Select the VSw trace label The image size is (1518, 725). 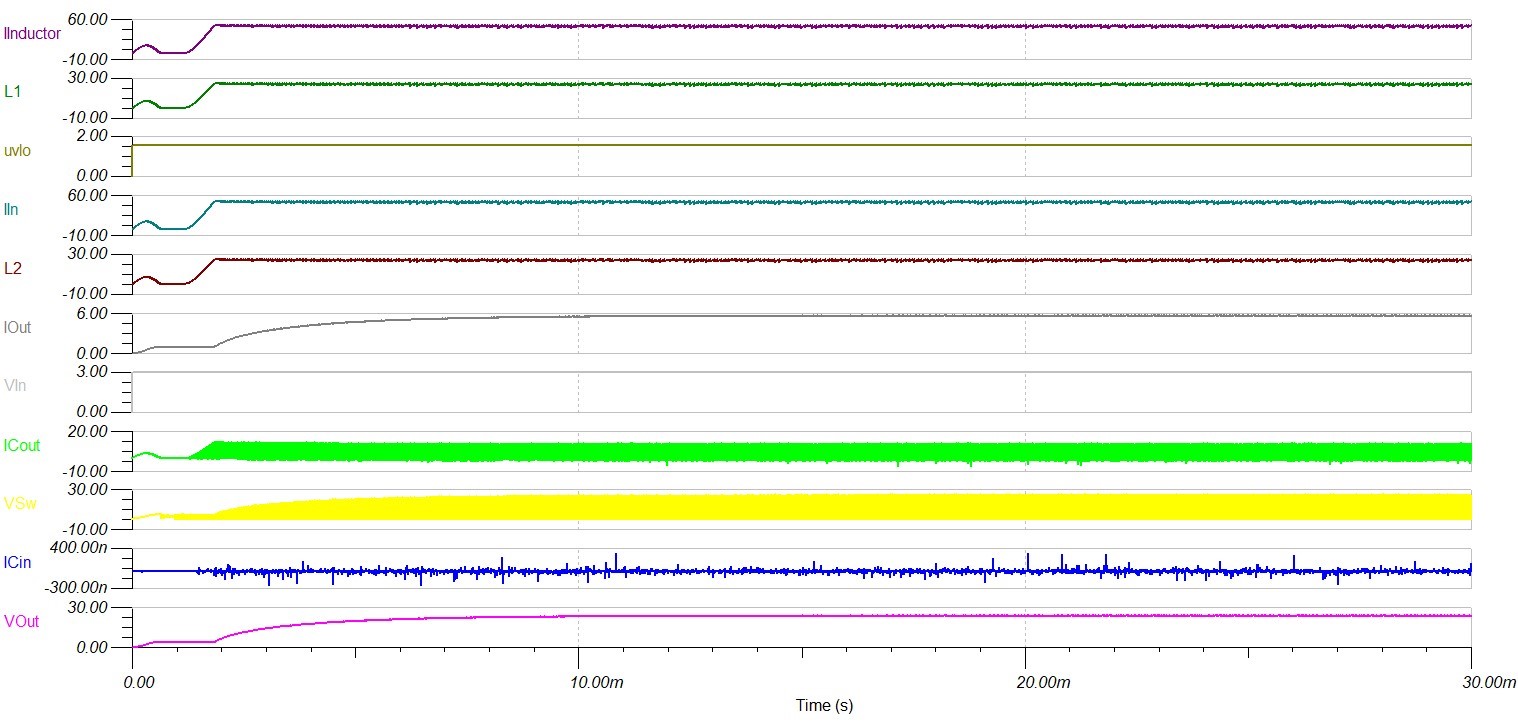20,504
